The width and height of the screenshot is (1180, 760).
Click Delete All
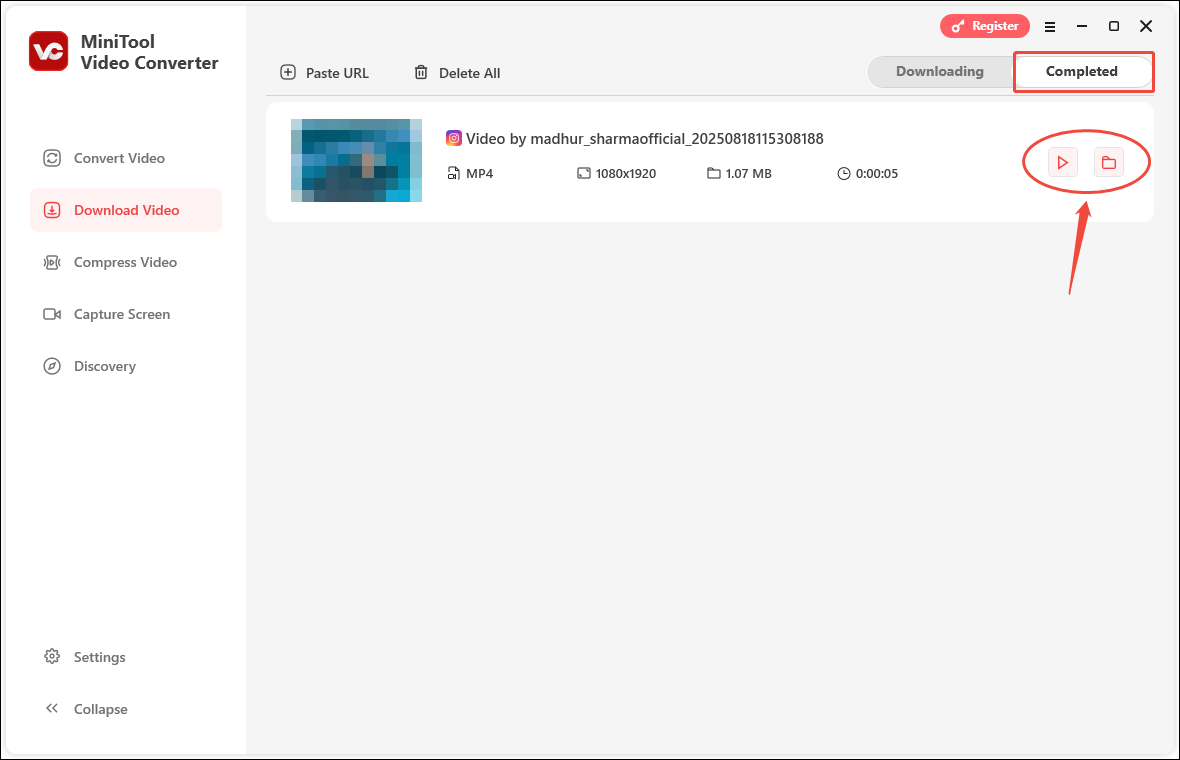tap(457, 73)
